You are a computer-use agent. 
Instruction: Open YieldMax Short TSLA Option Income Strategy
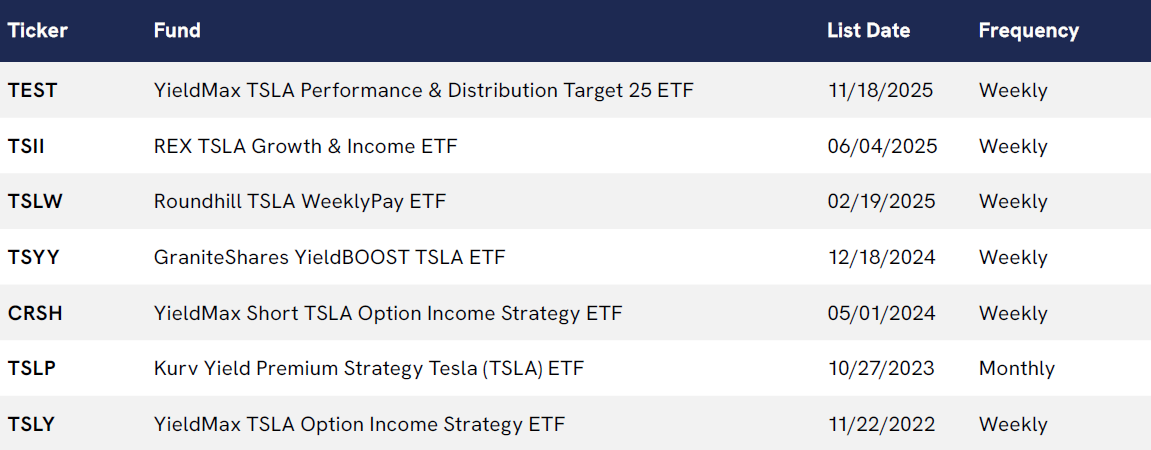[388, 313]
